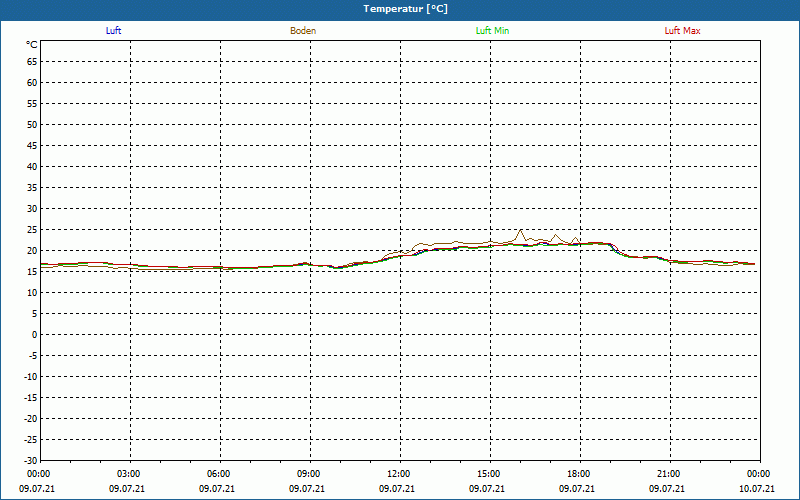Click the -30 y-axis value

[31, 461]
